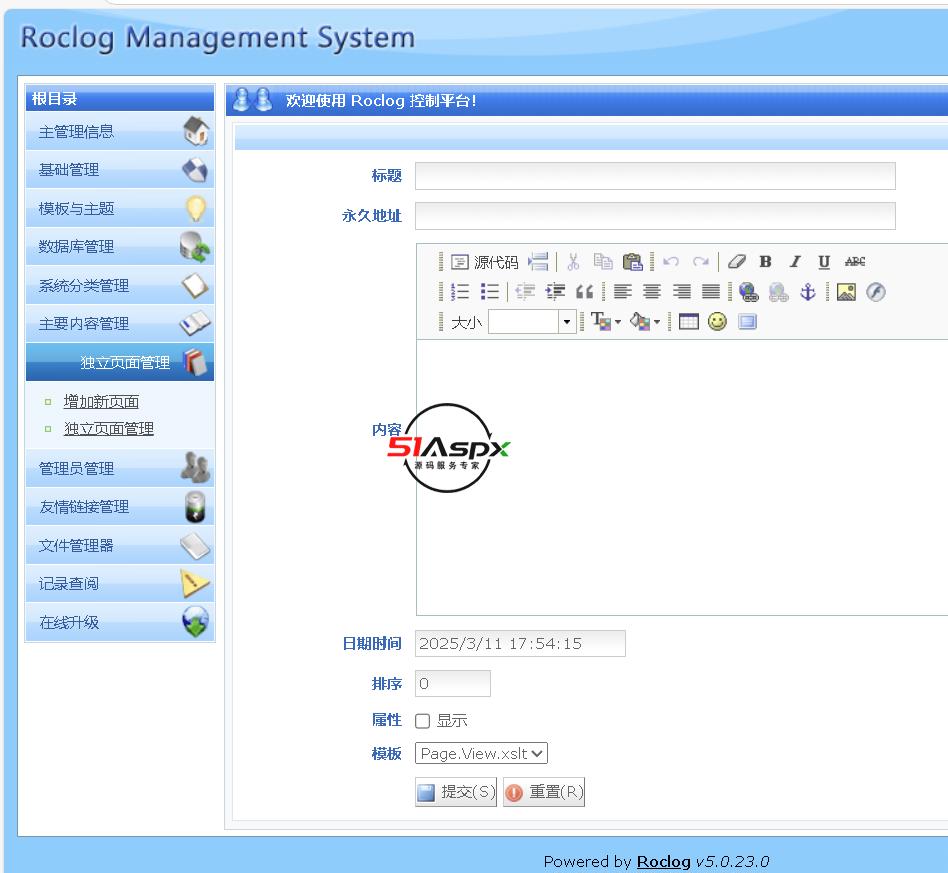Click the insert image icon

[846, 292]
